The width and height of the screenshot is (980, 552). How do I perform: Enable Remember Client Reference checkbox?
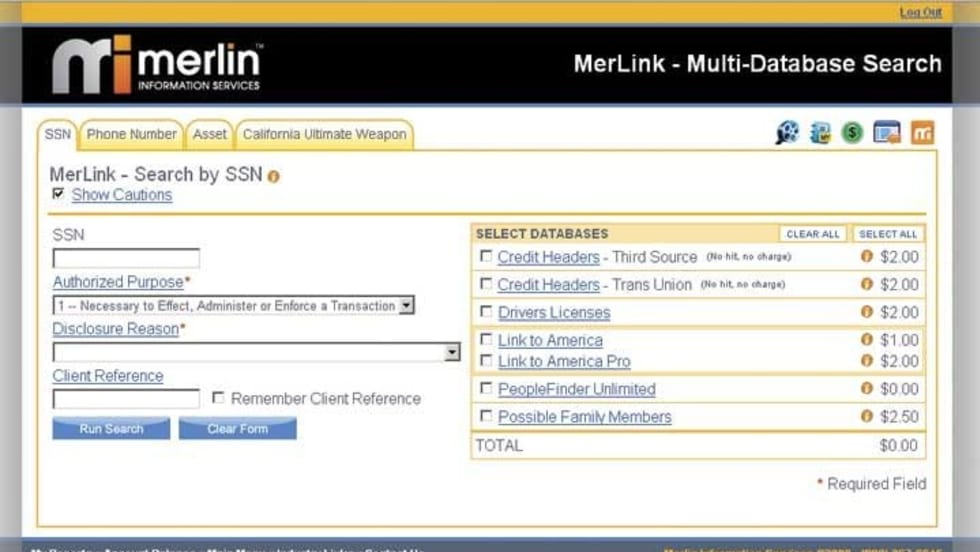[218, 398]
